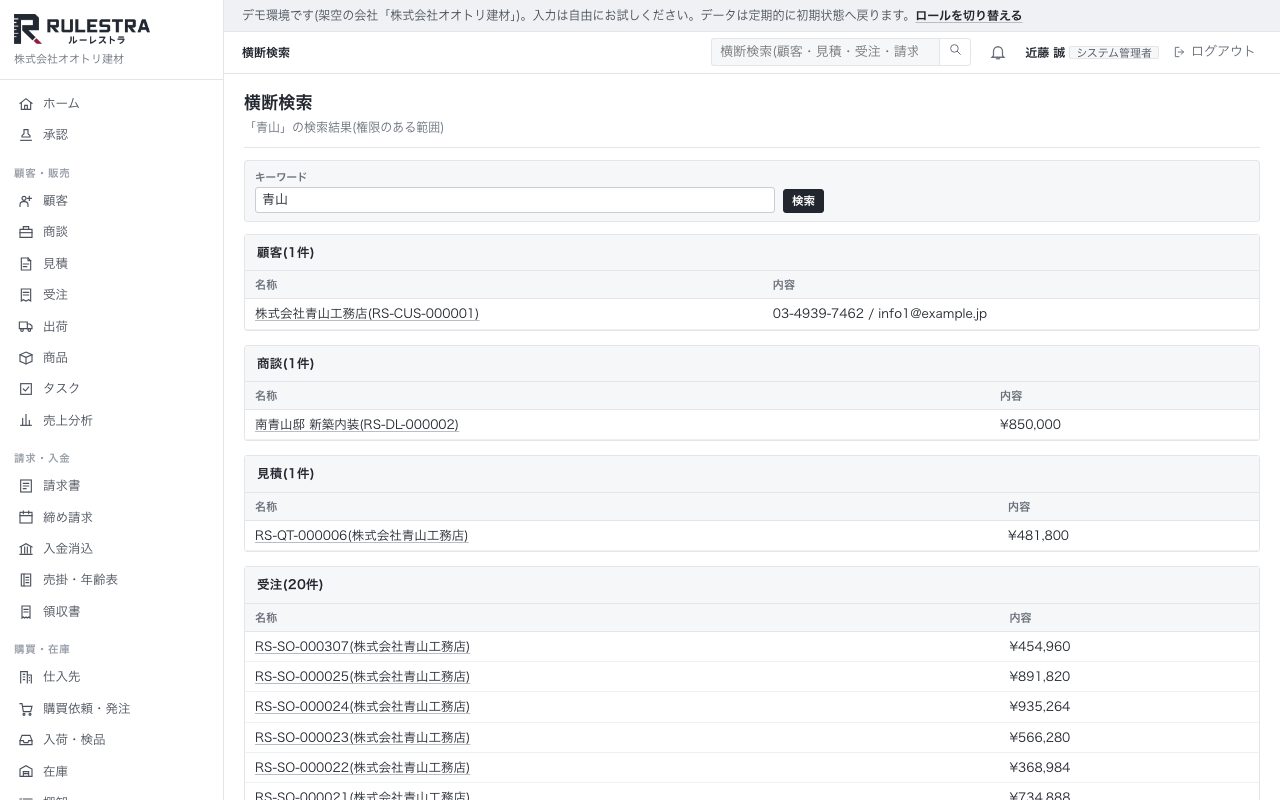The height and width of the screenshot is (800, 1280).
Task: Open the deals (商談) briefcase icon
Action: (26, 232)
